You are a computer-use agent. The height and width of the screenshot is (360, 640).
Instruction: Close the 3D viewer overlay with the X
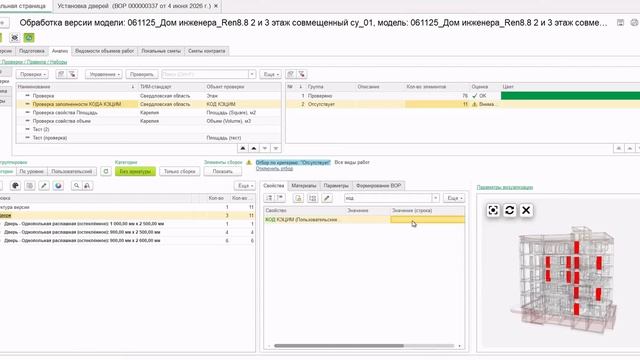526,210
